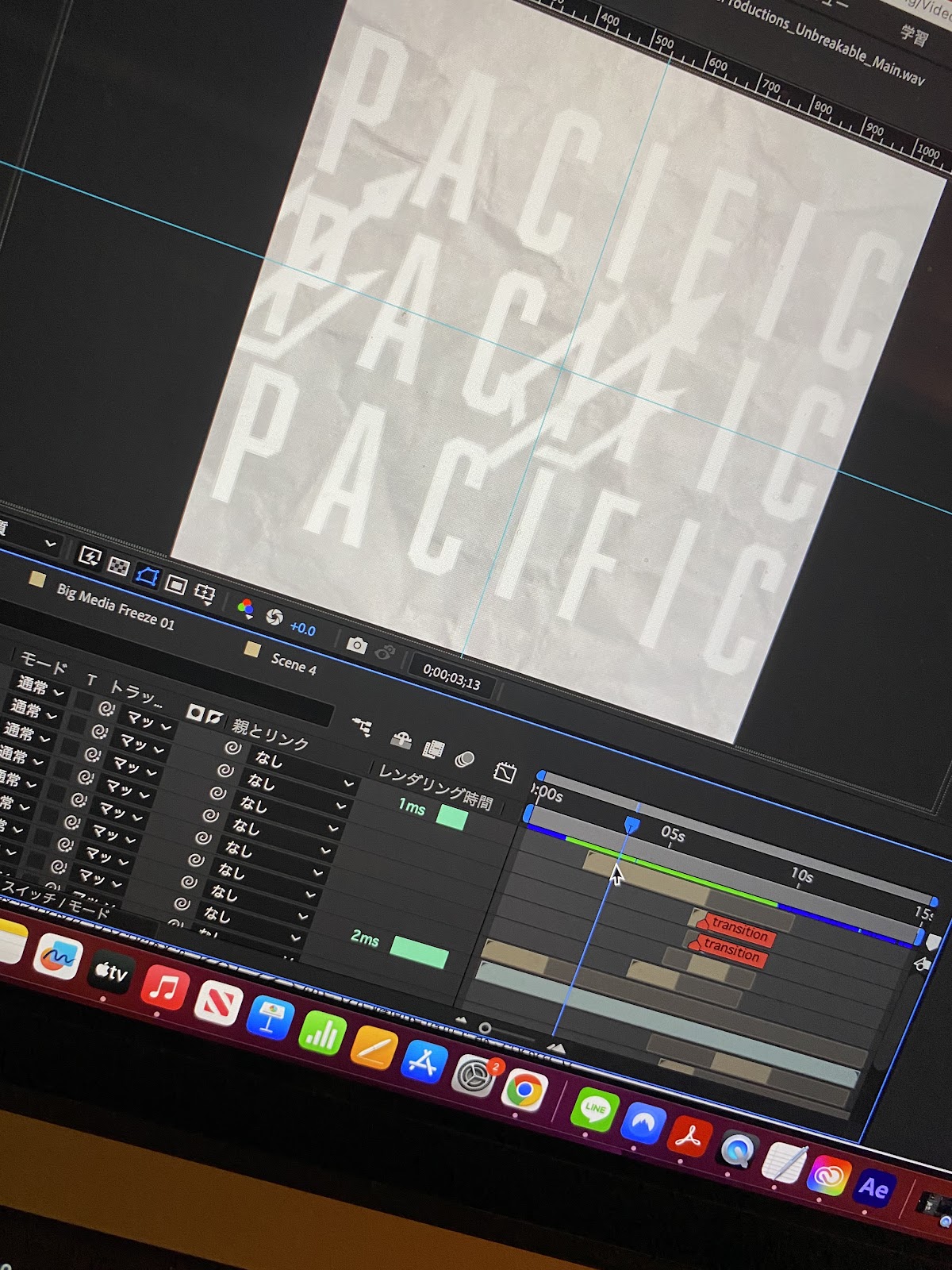Toggle the frame blending filmstrip icon

click(433, 749)
